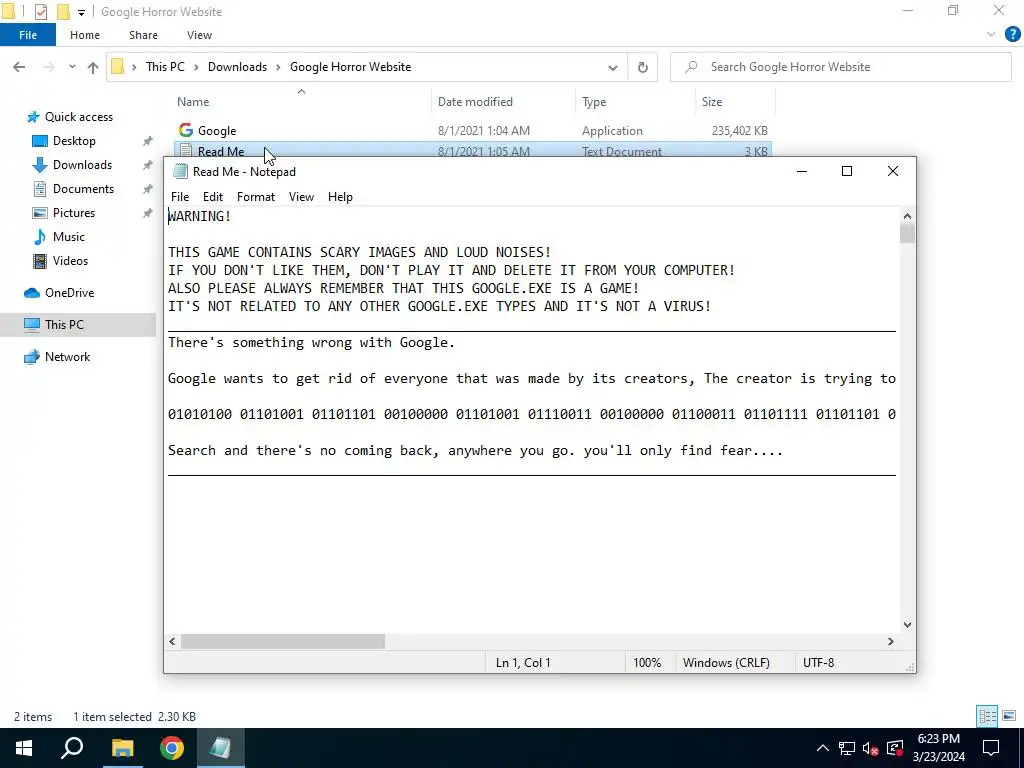Screen dimensions: 1024x768
Task: Click Notepad scroll right arrow
Action: tap(890, 641)
